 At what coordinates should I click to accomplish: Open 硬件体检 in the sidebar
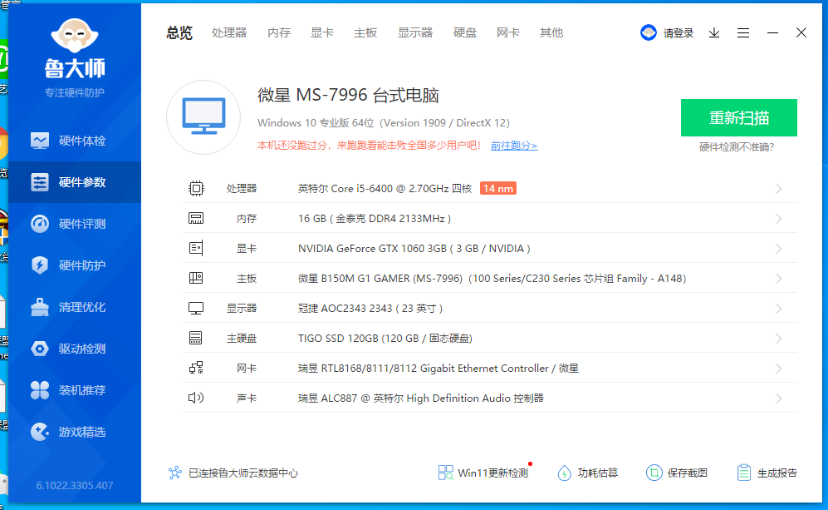pos(74,140)
